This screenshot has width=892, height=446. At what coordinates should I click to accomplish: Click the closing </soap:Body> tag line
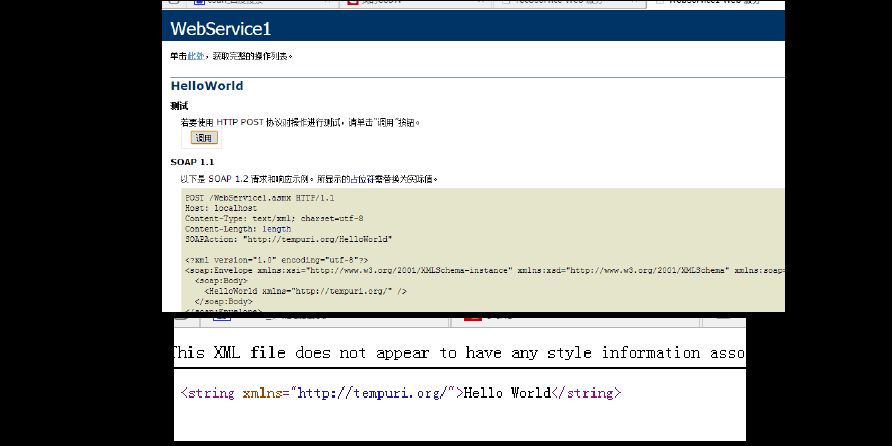pyautogui.click(x=224, y=301)
